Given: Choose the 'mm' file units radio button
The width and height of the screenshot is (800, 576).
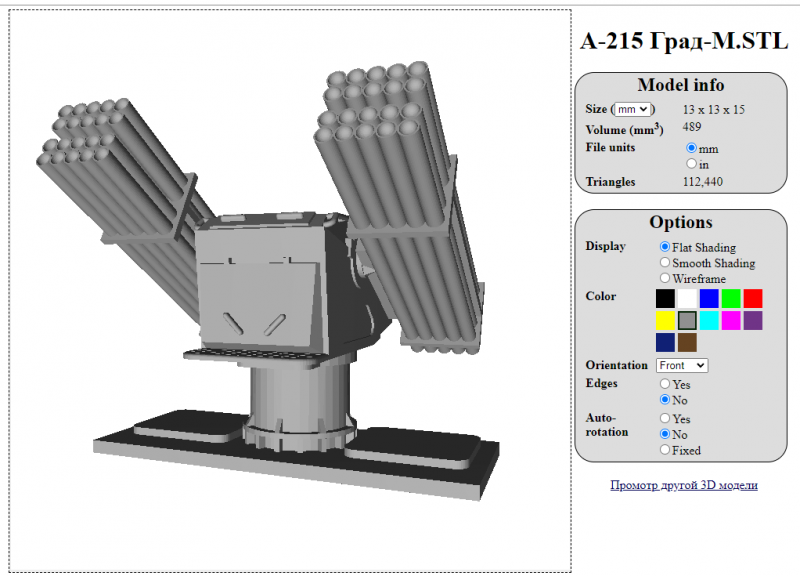Looking at the screenshot, I should [x=691, y=148].
